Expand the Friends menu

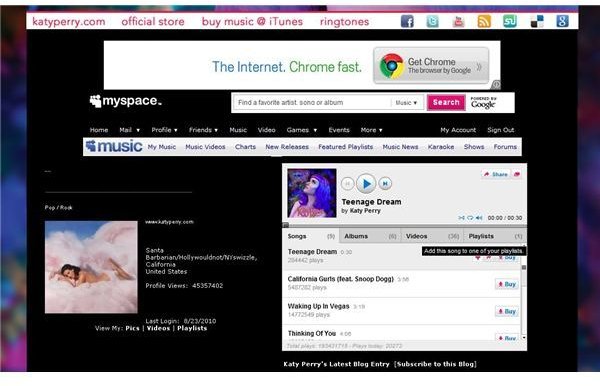203,130
